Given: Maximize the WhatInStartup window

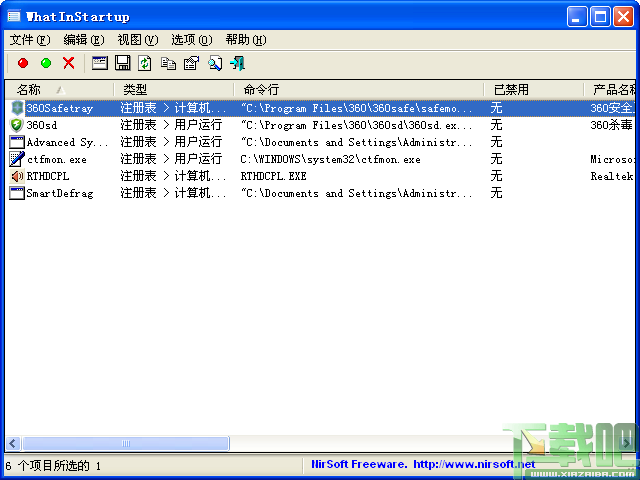Looking at the screenshot, I should point(600,17).
